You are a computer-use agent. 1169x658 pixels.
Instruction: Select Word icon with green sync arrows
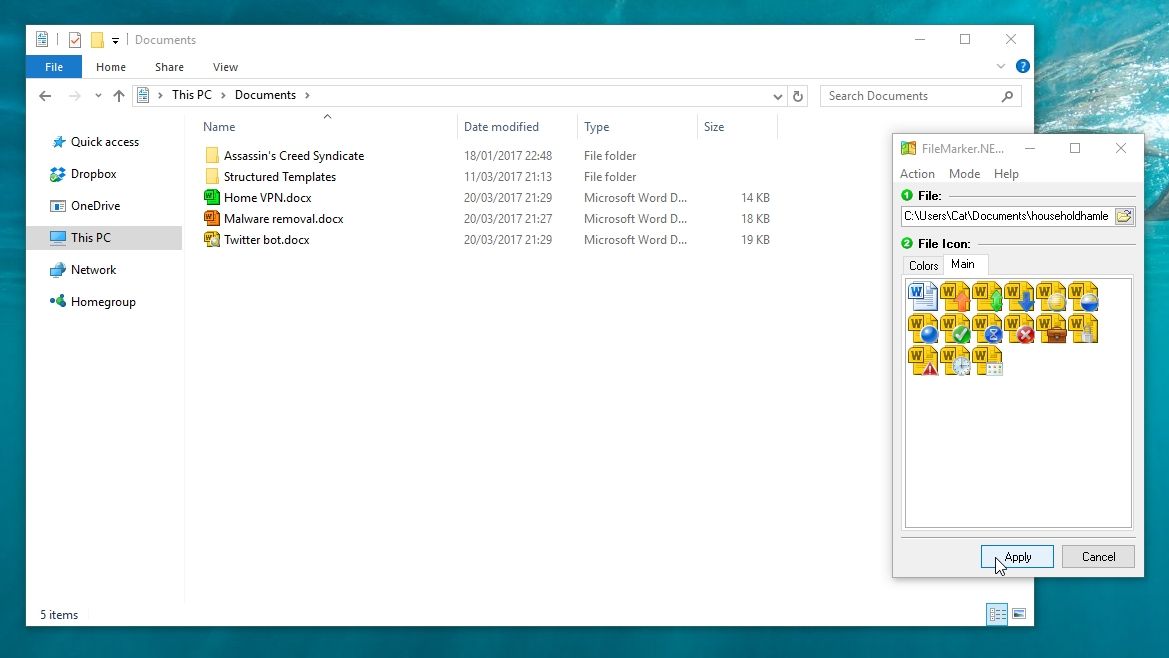[988, 296]
